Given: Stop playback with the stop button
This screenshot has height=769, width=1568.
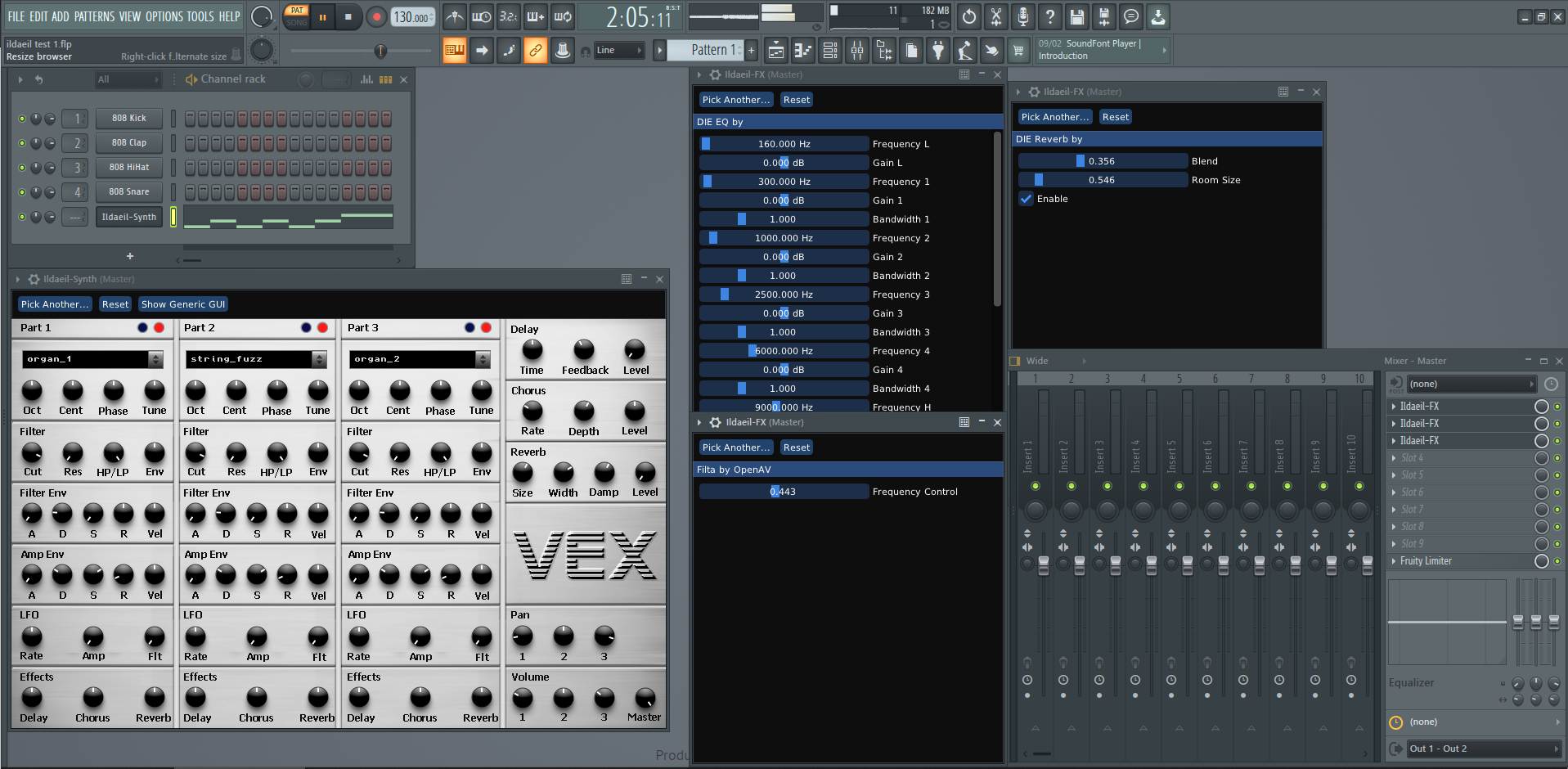Looking at the screenshot, I should coord(348,16).
